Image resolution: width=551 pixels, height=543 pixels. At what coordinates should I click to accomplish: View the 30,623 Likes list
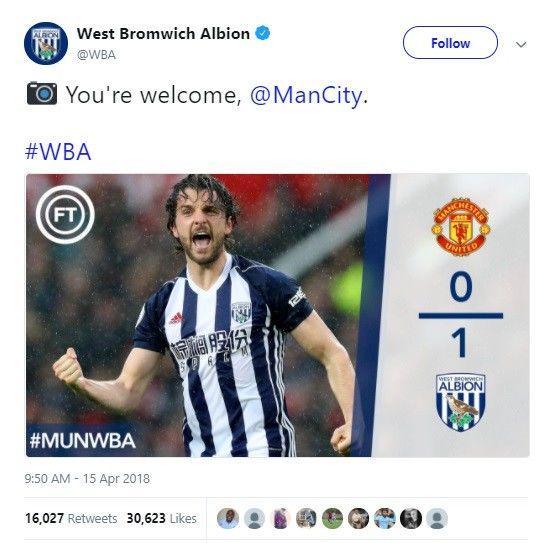[161, 518]
